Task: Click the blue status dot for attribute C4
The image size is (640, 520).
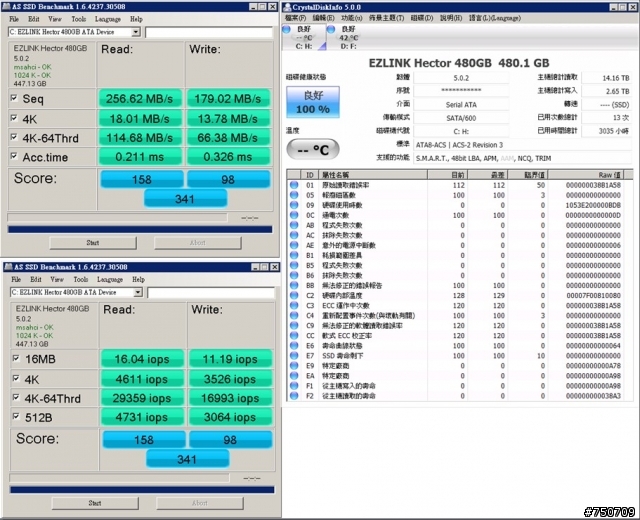Action: (293, 316)
